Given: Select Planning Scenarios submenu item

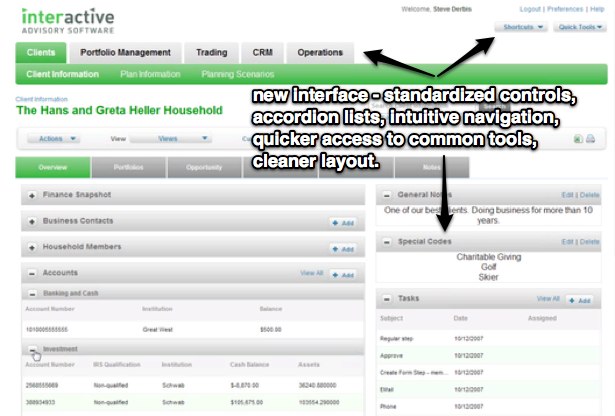Looking at the screenshot, I should pyautogui.click(x=238, y=74).
